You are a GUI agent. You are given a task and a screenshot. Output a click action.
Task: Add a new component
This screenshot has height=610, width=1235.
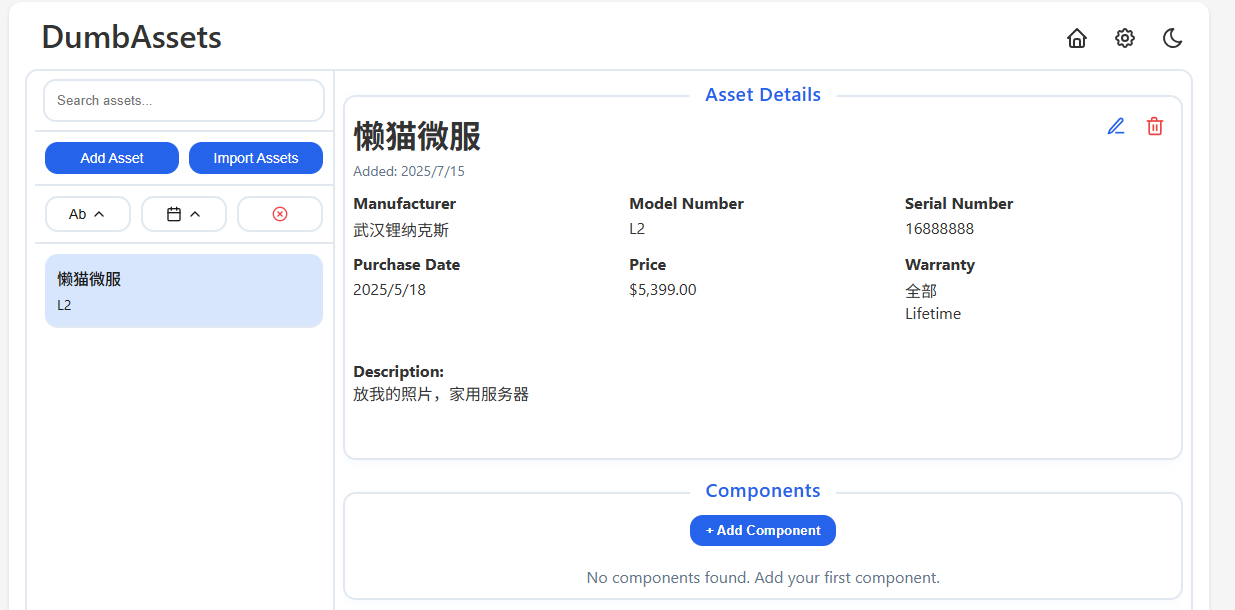pyautogui.click(x=763, y=530)
